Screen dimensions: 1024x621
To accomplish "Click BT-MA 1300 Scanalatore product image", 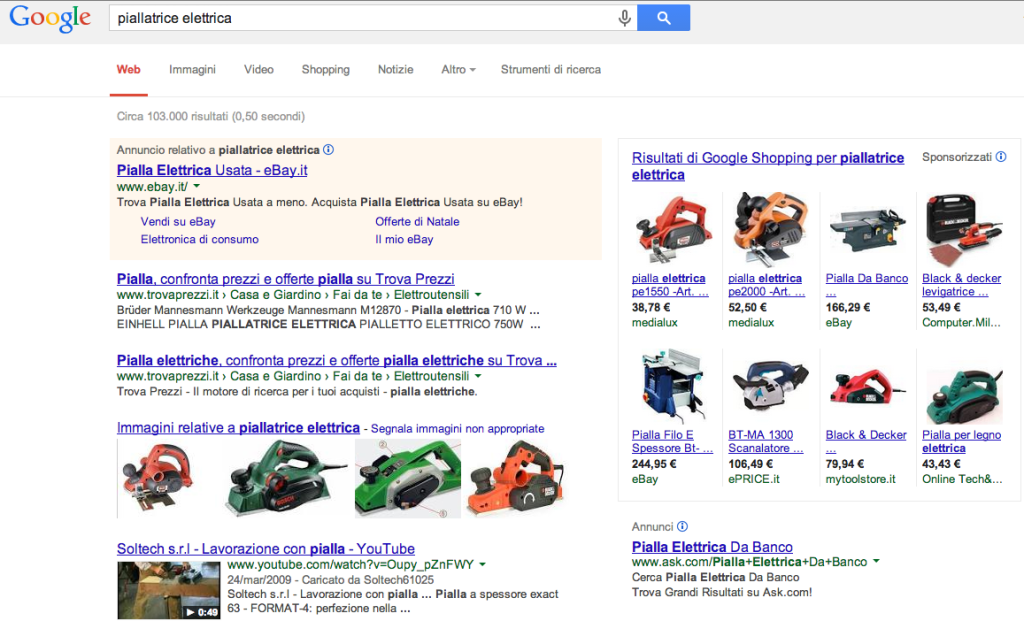I will click(x=769, y=386).
